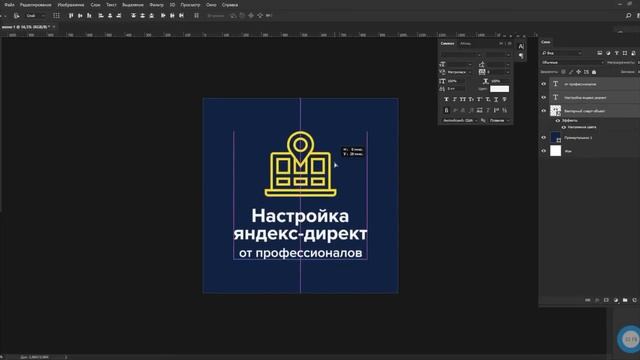The height and width of the screenshot is (360, 640).
Task: Toggle the all caps text style
Action: (x=463, y=99)
